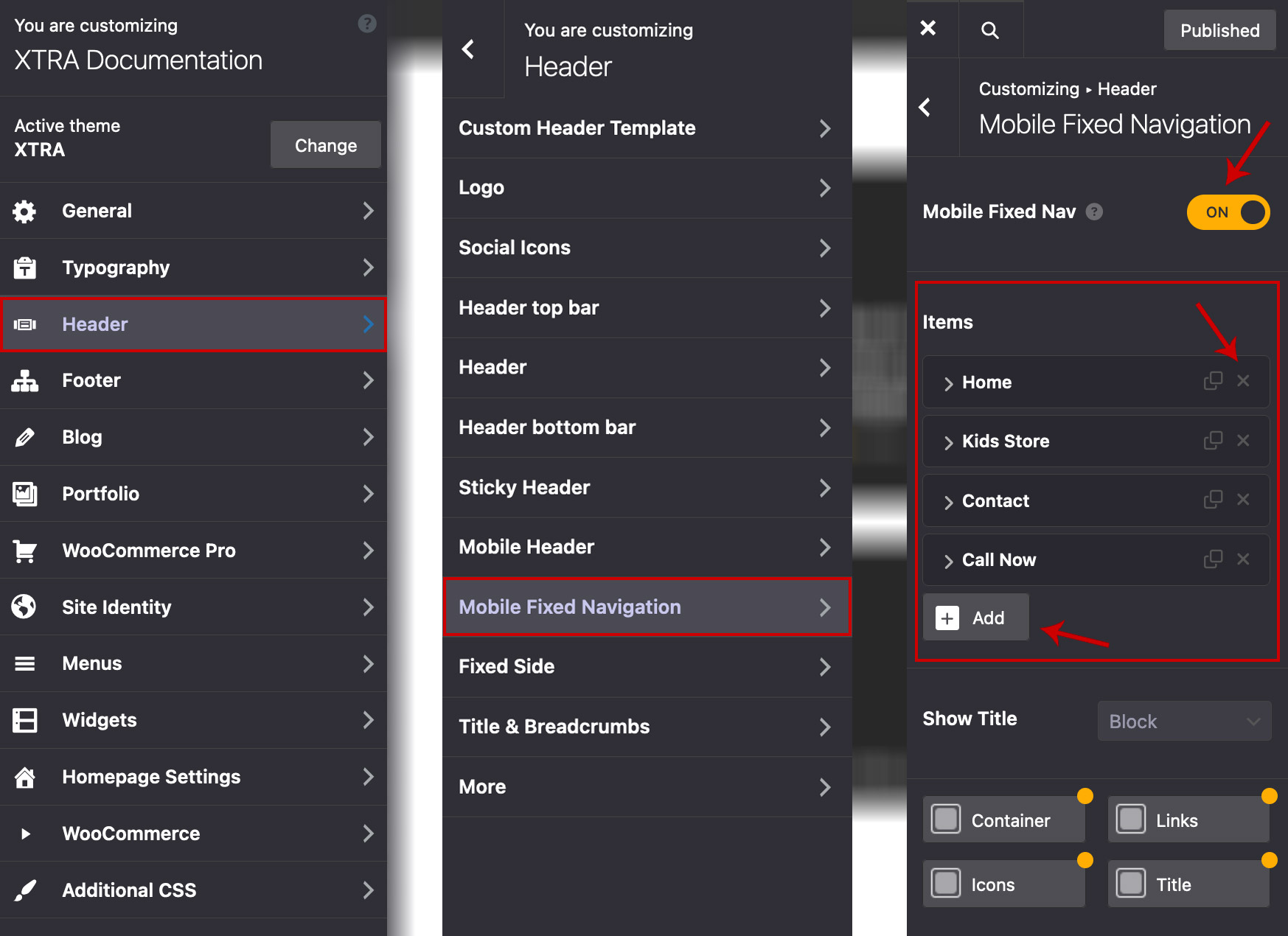Turn off the Mobile Fixed Nav switch

[x=1228, y=212]
